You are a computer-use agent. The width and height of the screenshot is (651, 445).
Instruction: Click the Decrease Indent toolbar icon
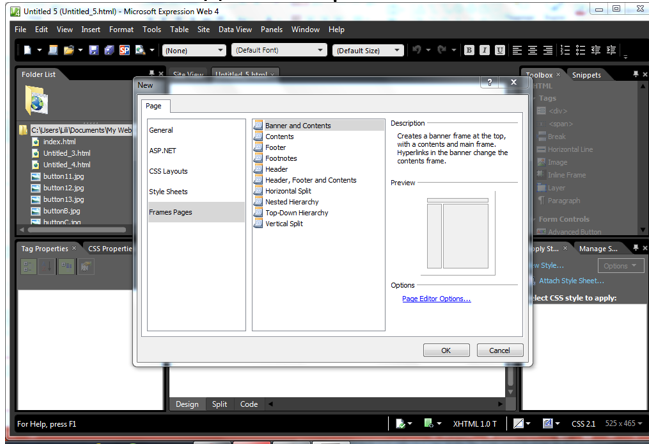click(x=596, y=50)
